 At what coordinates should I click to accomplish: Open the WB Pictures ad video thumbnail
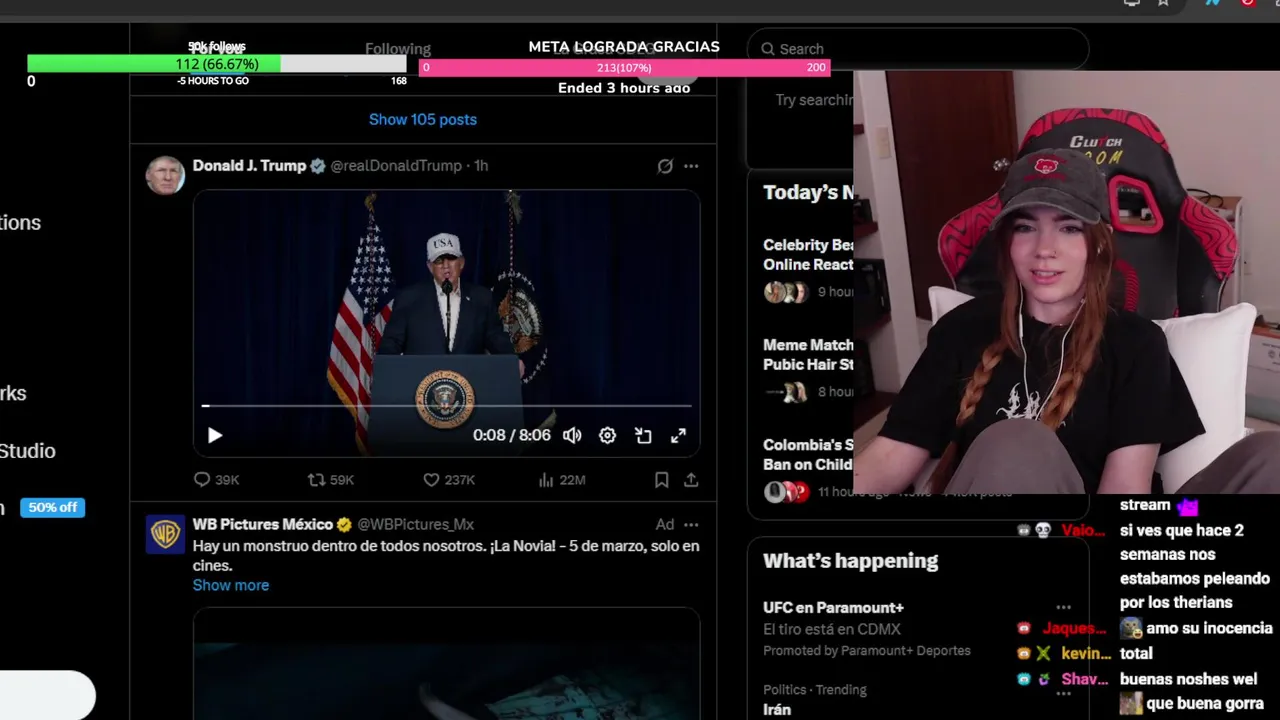tap(446, 664)
